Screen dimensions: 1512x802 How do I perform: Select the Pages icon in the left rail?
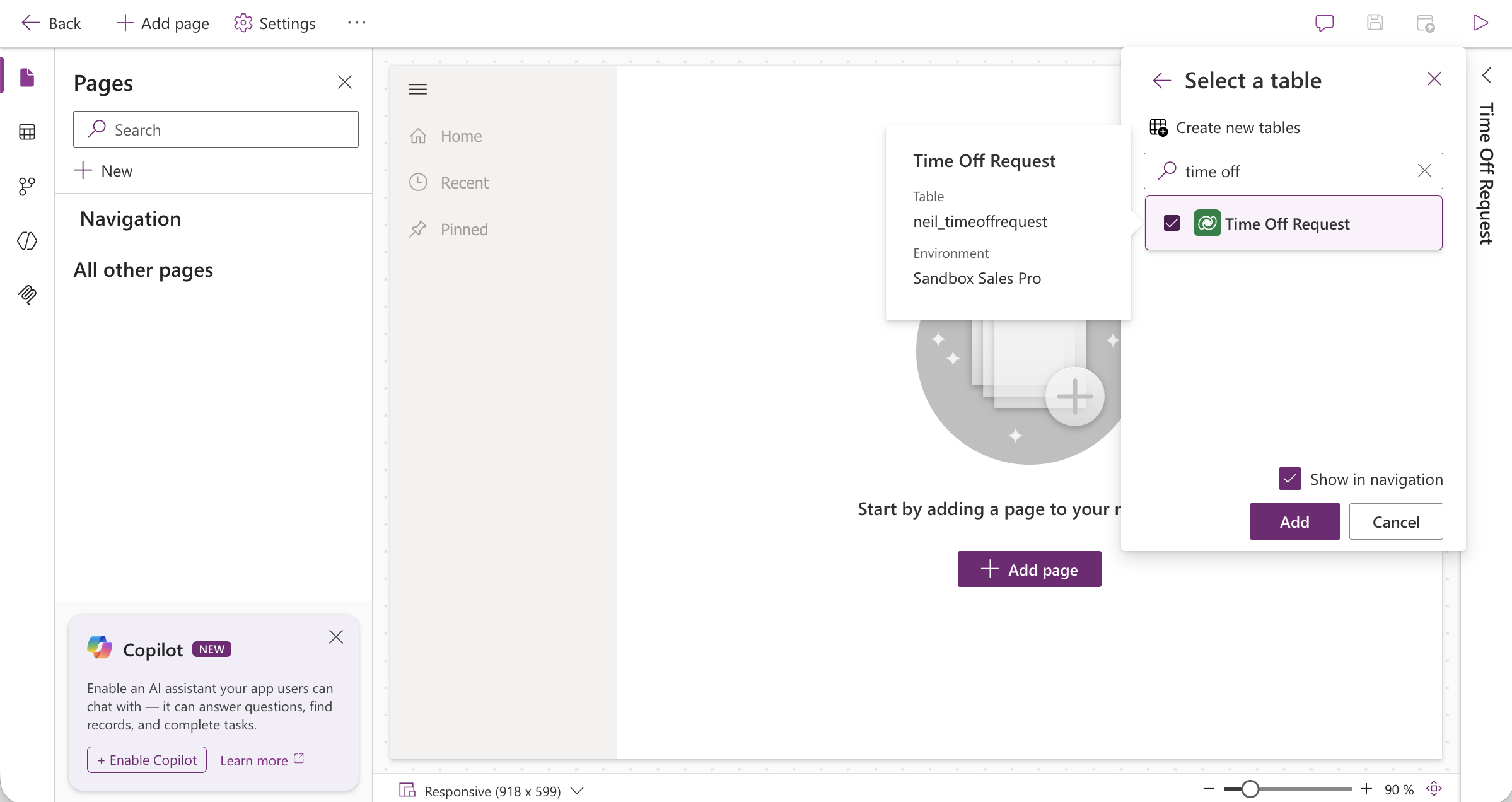coord(27,78)
